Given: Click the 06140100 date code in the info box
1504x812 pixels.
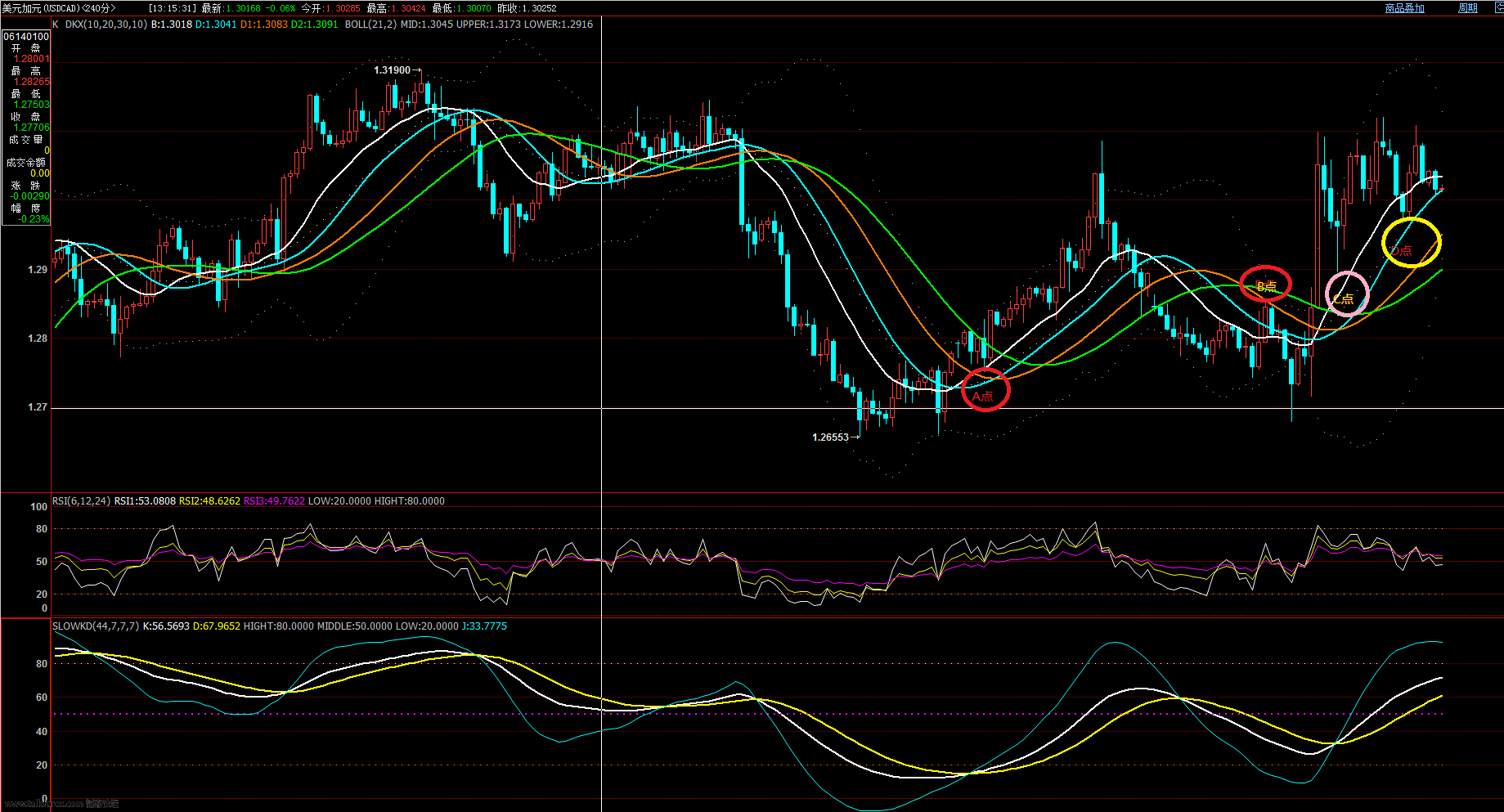Looking at the screenshot, I should 26,37.
